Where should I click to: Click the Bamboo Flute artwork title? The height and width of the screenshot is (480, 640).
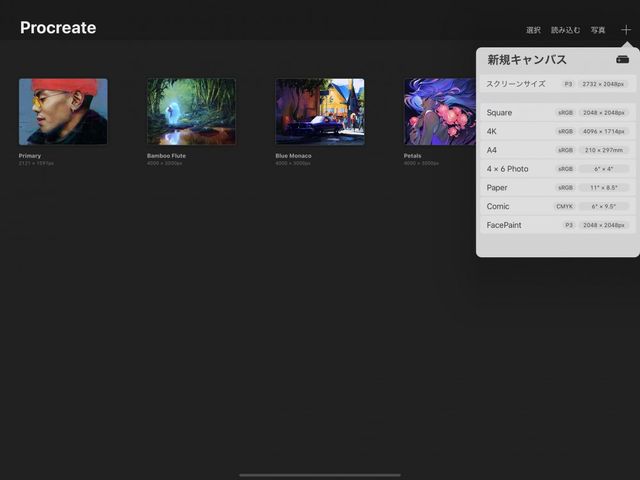pos(166,156)
